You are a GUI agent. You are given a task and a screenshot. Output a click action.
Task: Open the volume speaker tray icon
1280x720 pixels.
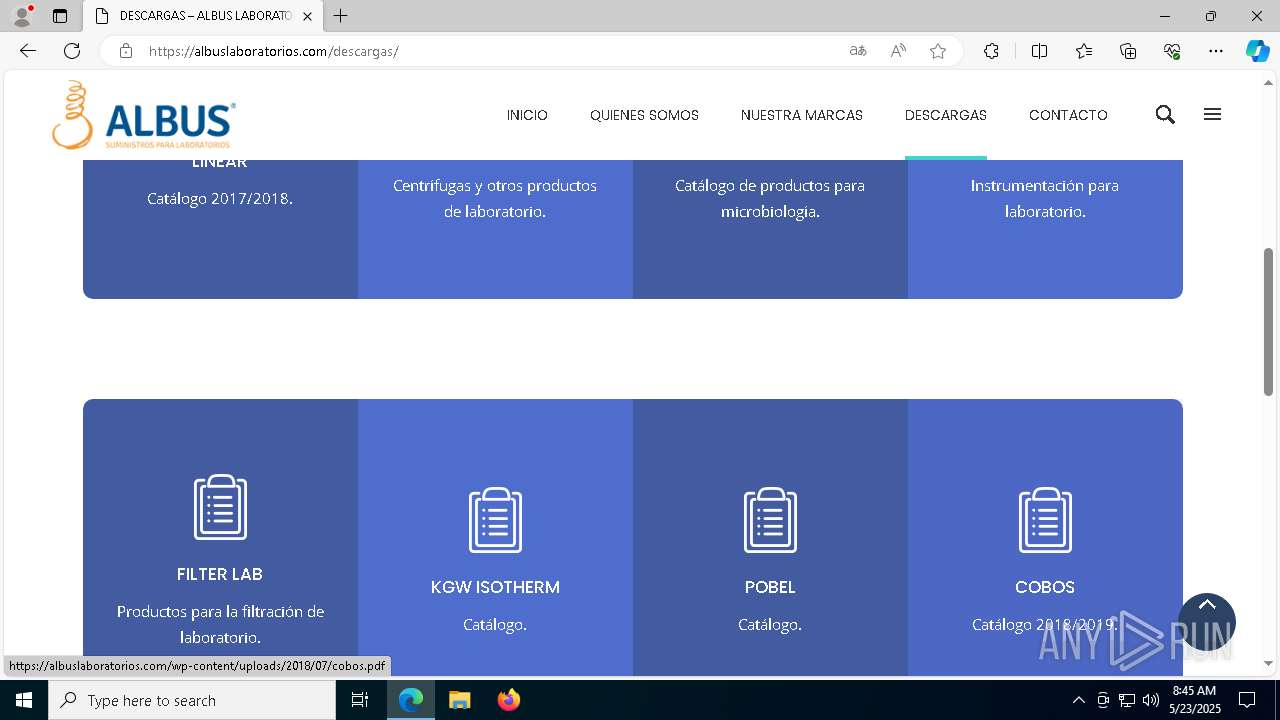click(1150, 700)
